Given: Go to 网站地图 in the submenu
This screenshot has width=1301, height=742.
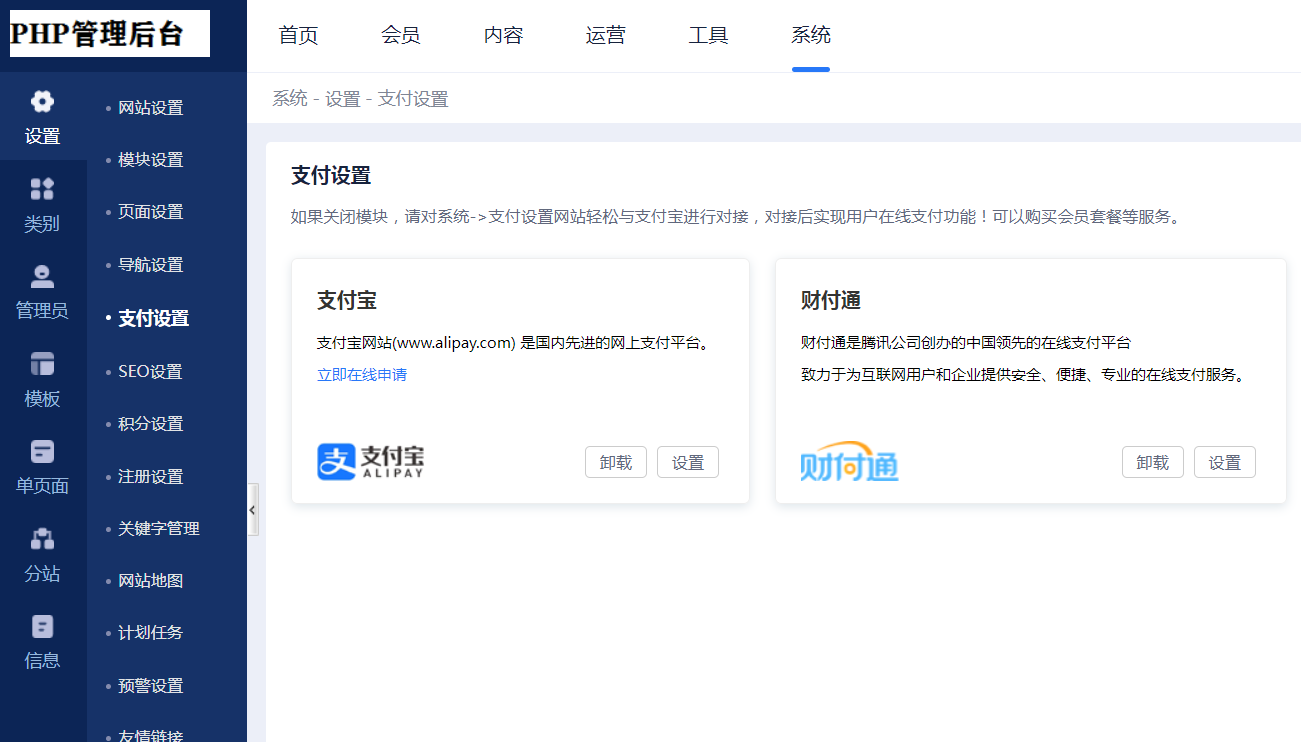Looking at the screenshot, I should (x=151, y=581).
